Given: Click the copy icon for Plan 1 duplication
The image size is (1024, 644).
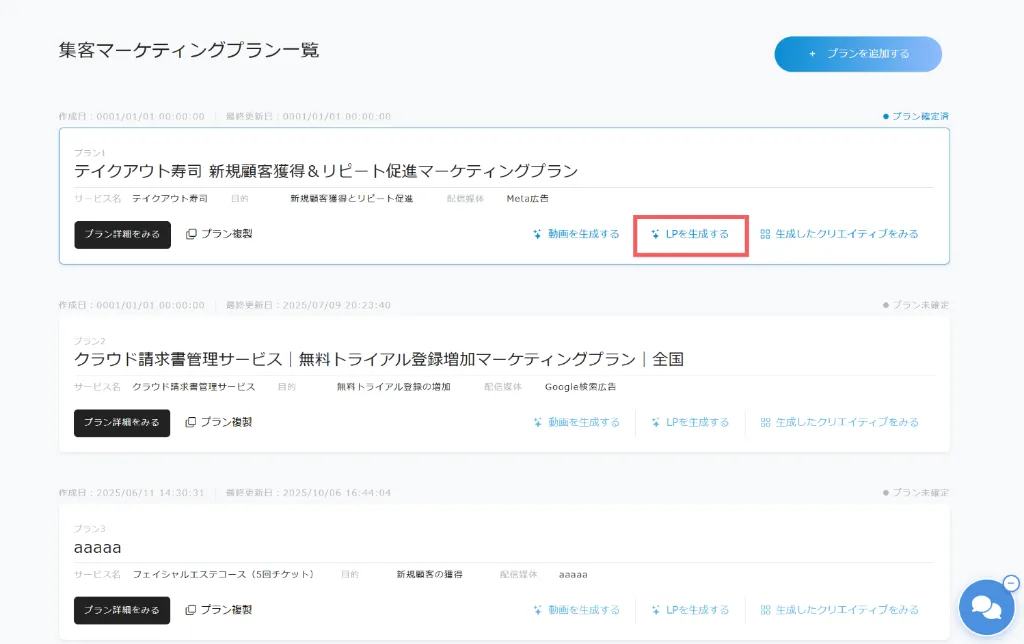Looking at the screenshot, I should click(x=191, y=234).
